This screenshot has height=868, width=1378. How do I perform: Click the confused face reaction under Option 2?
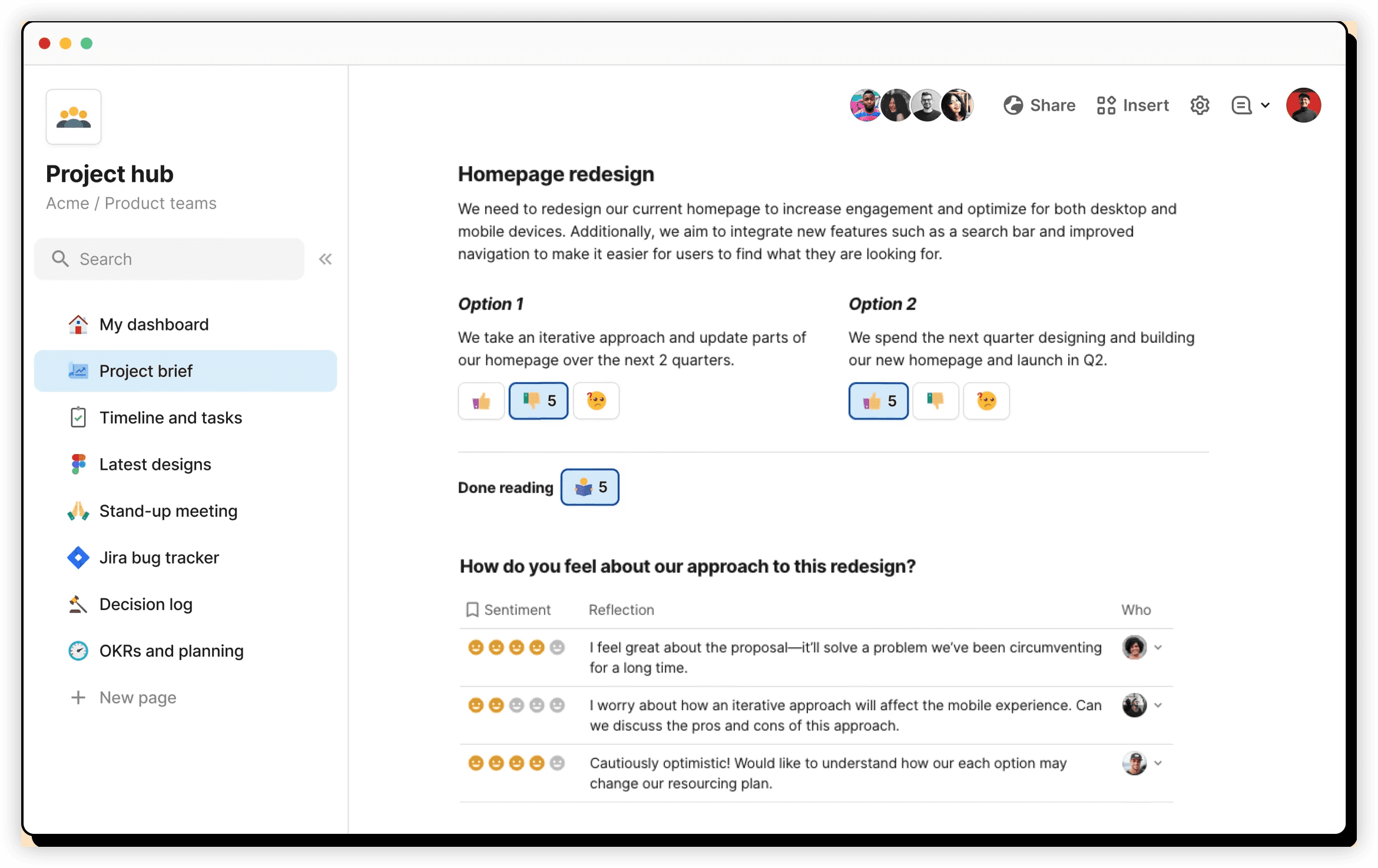coord(986,401)
